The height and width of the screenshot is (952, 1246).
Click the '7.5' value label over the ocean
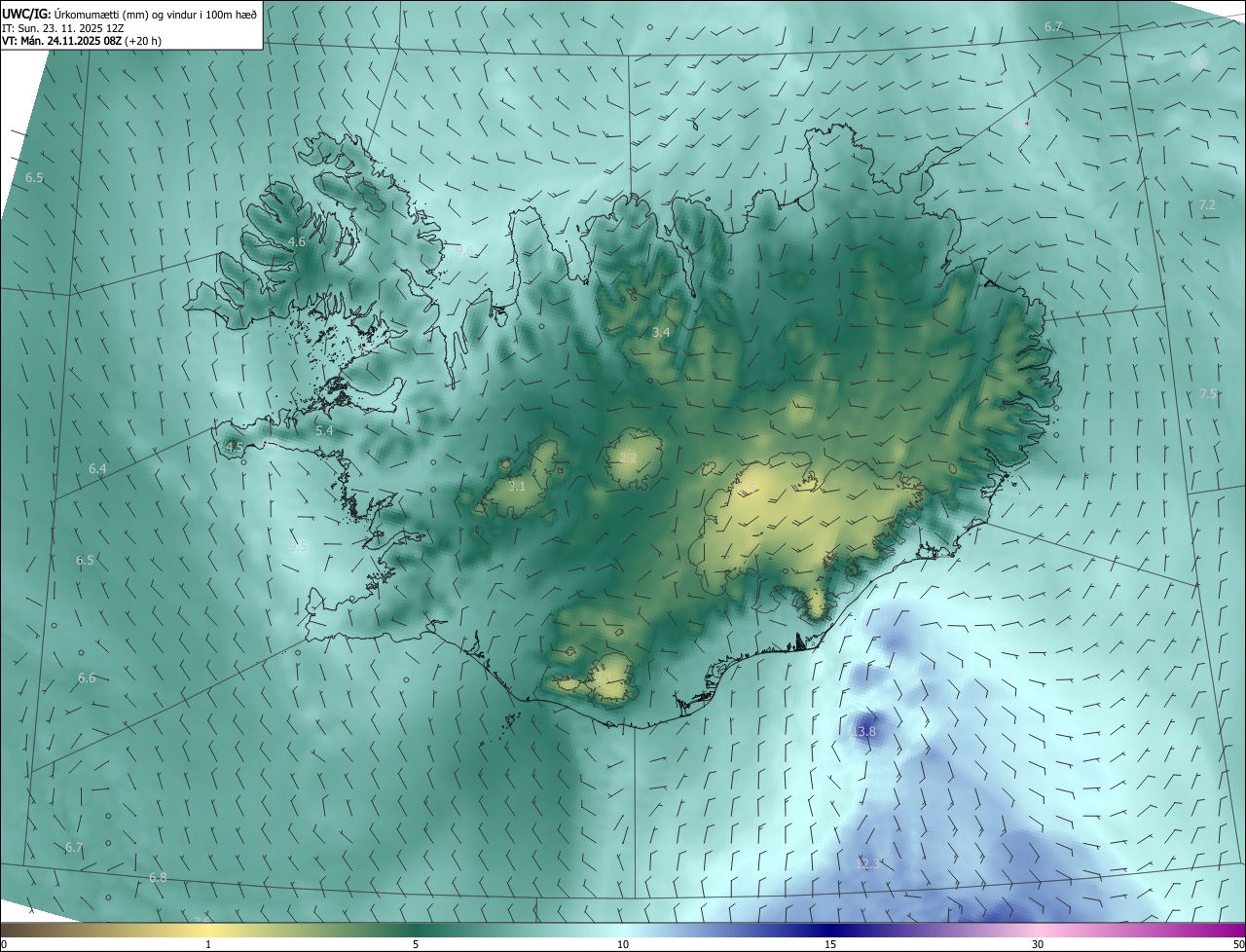point(1208,394)
